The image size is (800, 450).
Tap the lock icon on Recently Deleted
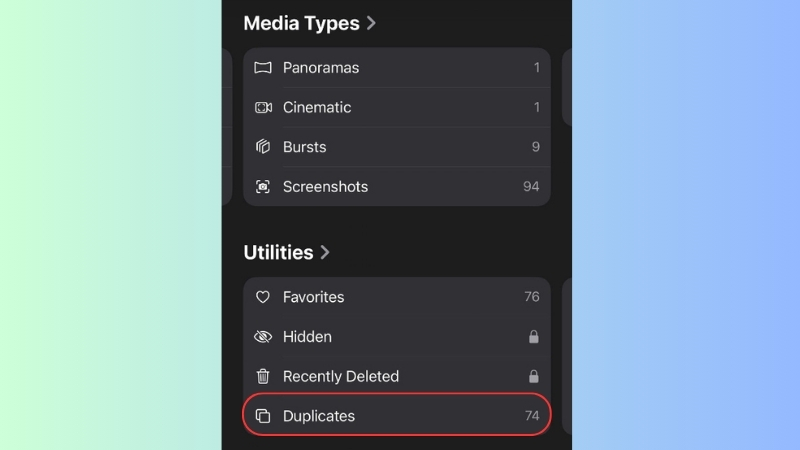pyautogui.click(x=533, y=376)
